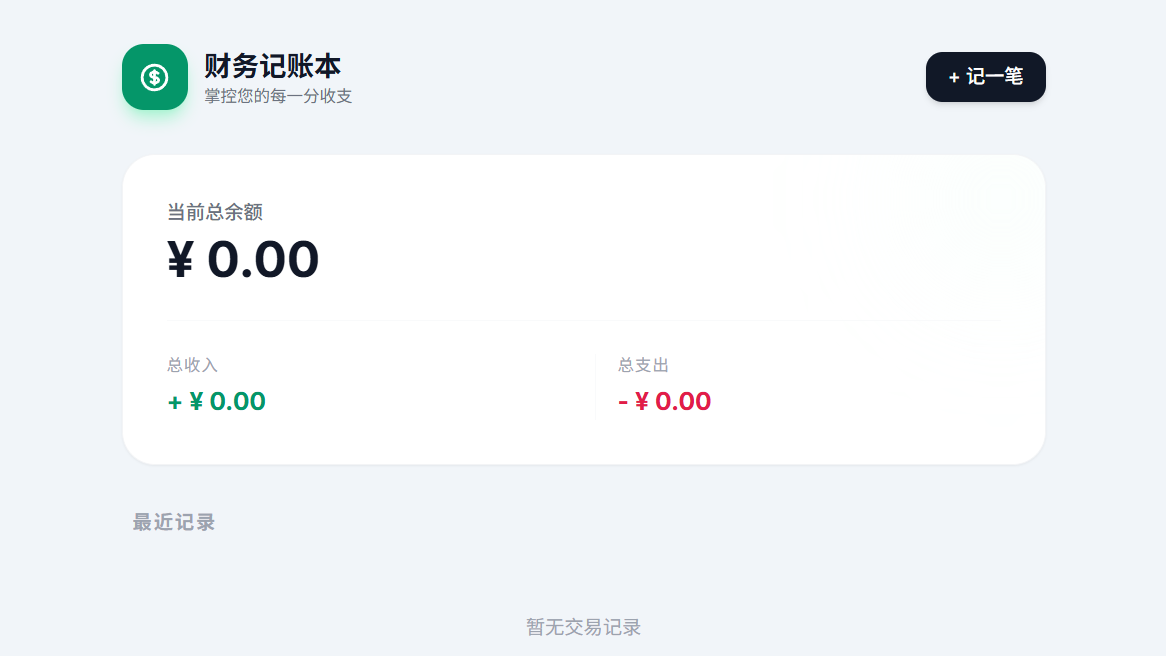Viewport: 1166px width, 656px height.
Task: Click the subtitle "掌控您的每一分收支"
Action: (x=278, y=96)
